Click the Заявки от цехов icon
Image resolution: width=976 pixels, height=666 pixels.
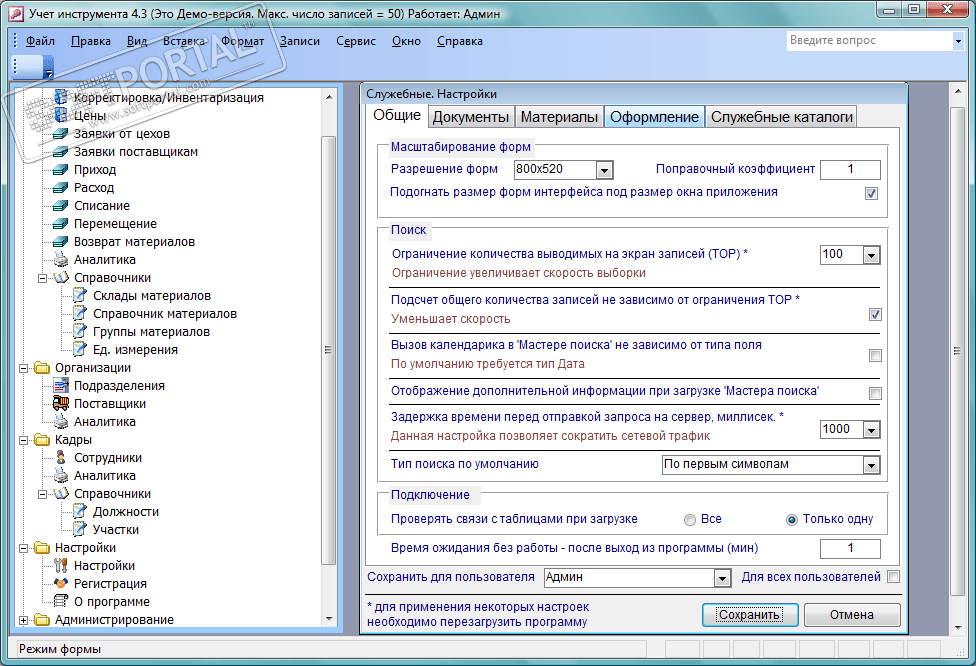click(60, 133)
